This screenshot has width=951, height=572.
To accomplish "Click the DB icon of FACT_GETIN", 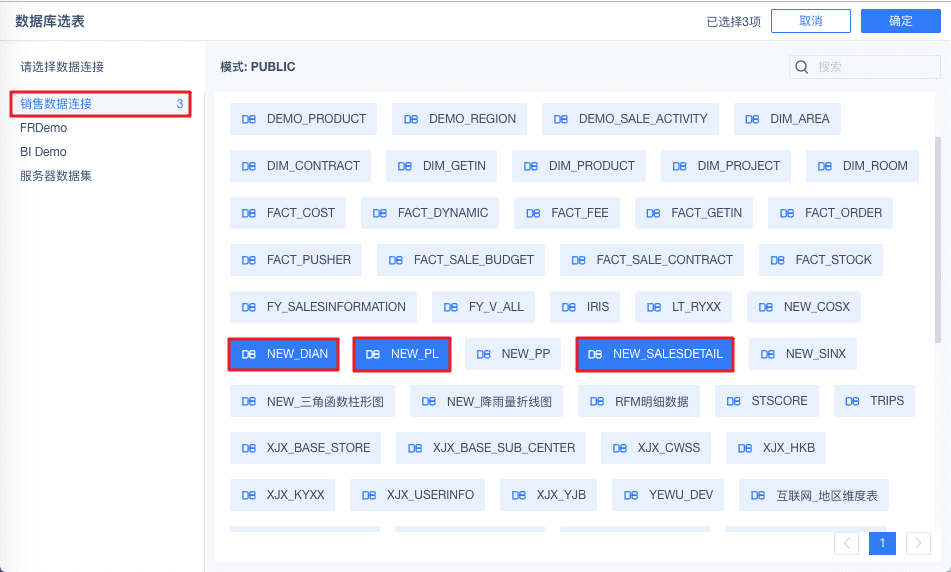I will (x=653, y=214).
